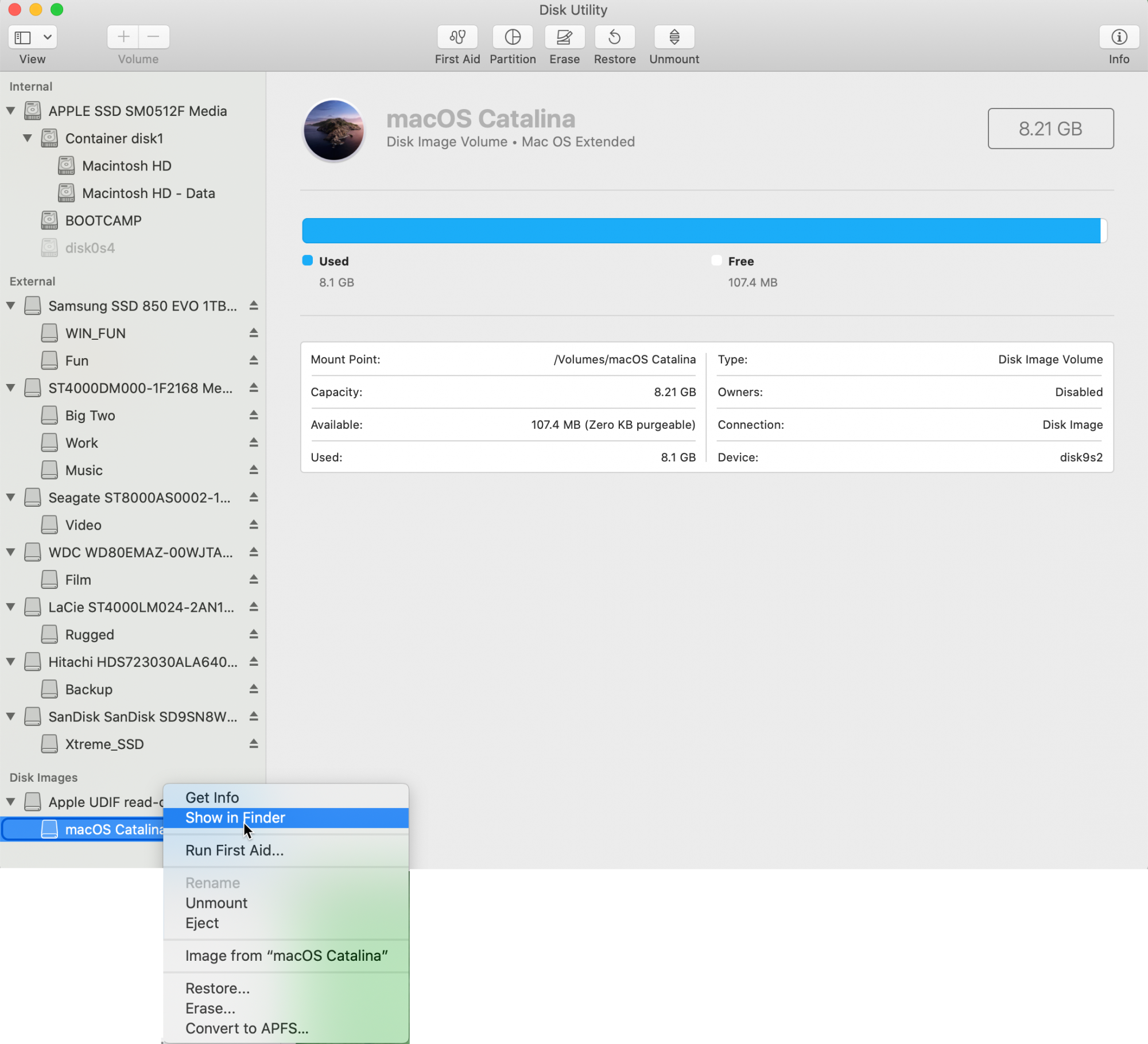Collapse the WDC WD80EMAZ drive tree
Viewport: 1148px width, 1044px height.
coord(10,552)
